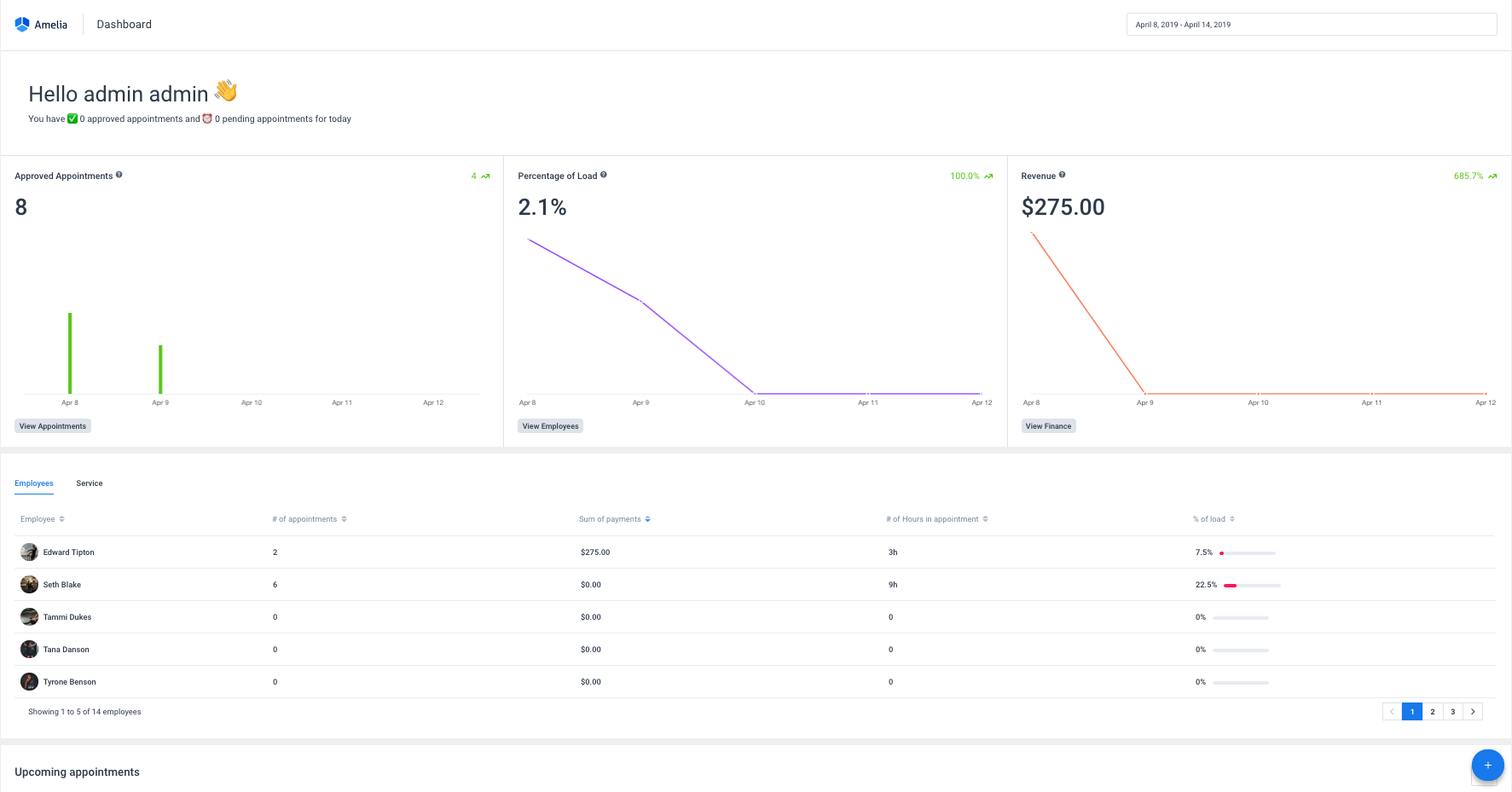Screen dimensions: 1512x792
Task: Click the green growth arrow beside 685.7%
Action: 1492,176
